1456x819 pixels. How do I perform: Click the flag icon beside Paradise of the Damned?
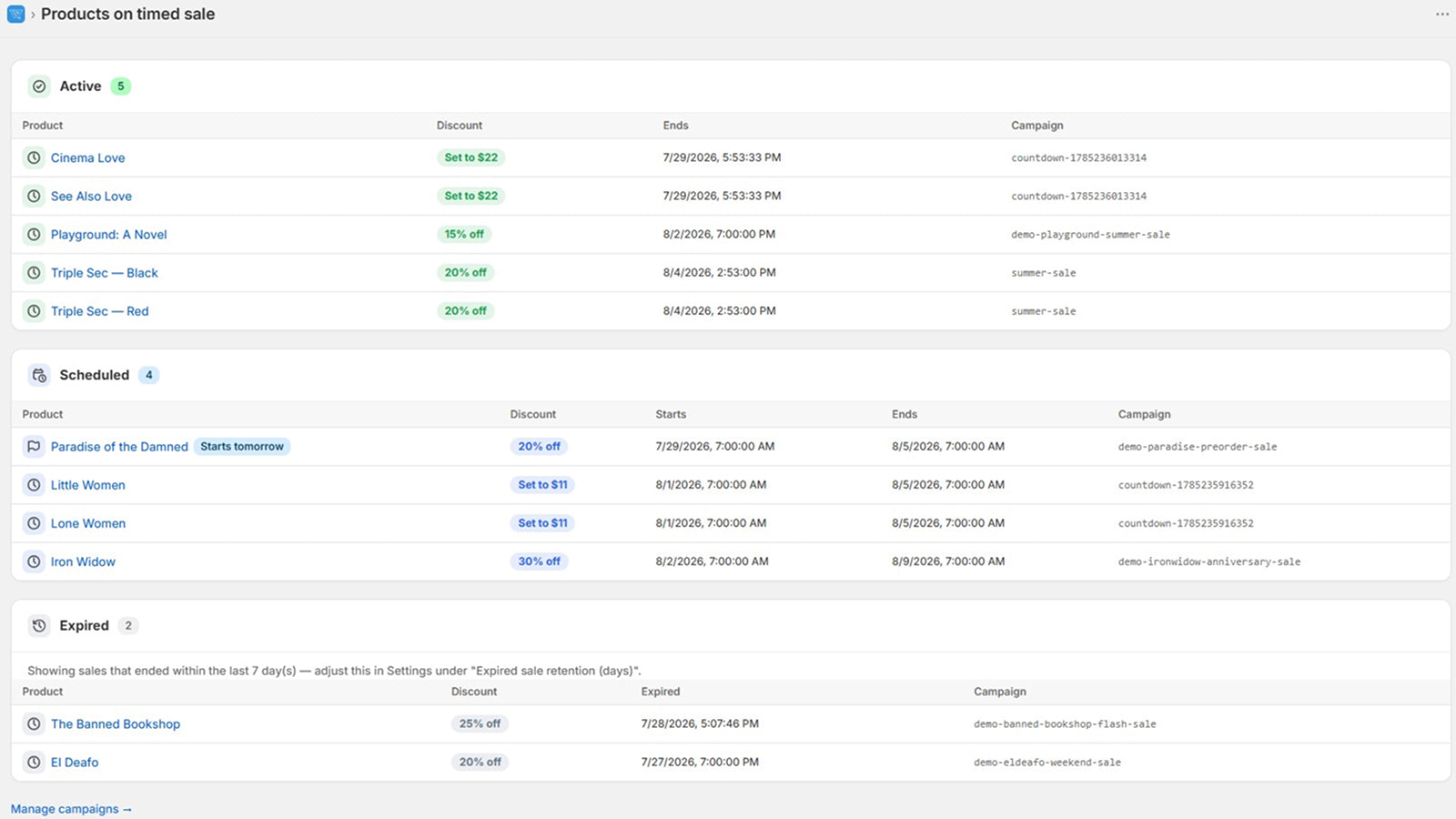[34, 447]
